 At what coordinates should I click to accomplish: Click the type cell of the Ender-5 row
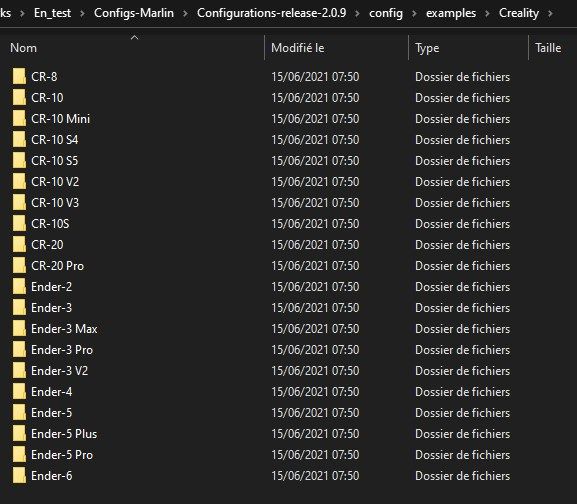point(463,412)
